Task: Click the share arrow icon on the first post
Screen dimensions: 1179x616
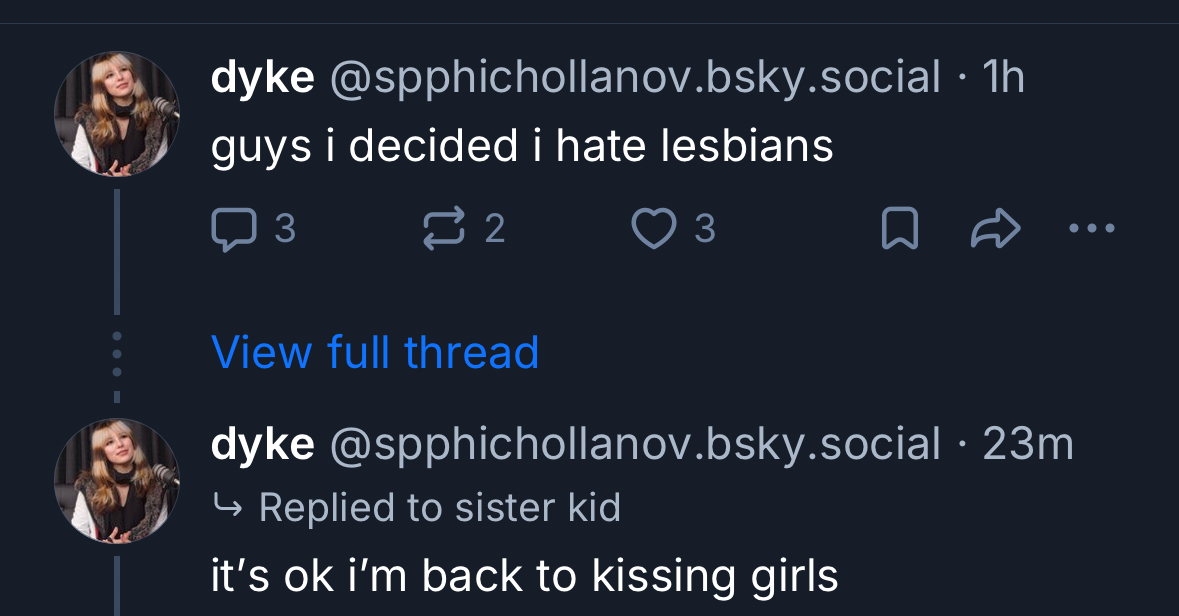Action: [995, 231]
